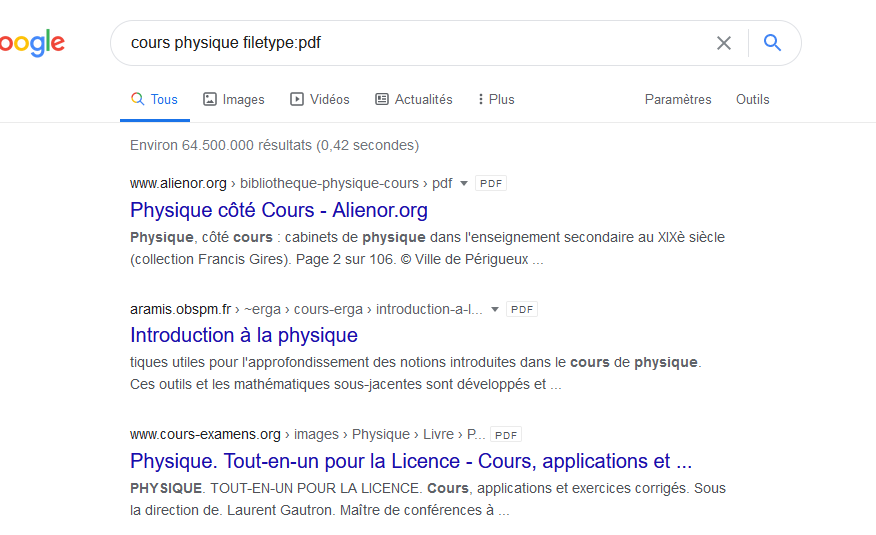Expand the Plus more options menu

[496, 99]
